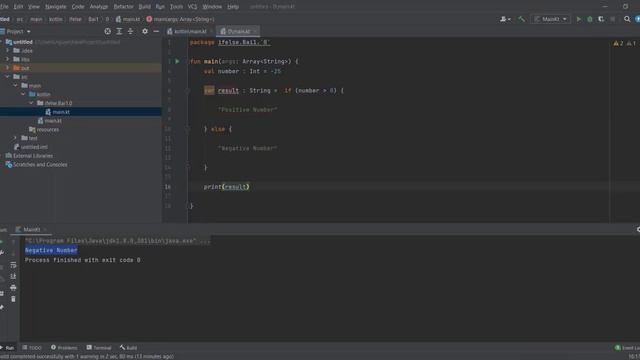Screen dimensions: 640x360
Task: Expand the .idea folder in the tree
Action: point(7,50)
